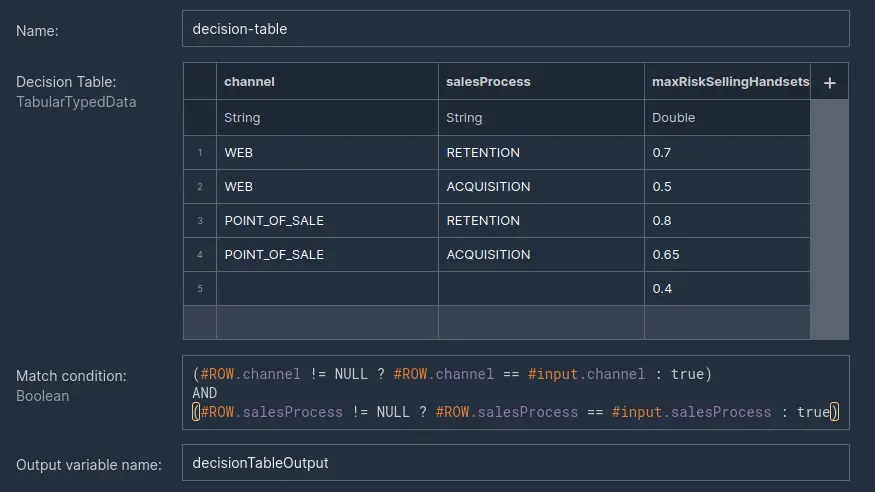
Task: Select the 0.8 value cell
Action: [727, 220]
